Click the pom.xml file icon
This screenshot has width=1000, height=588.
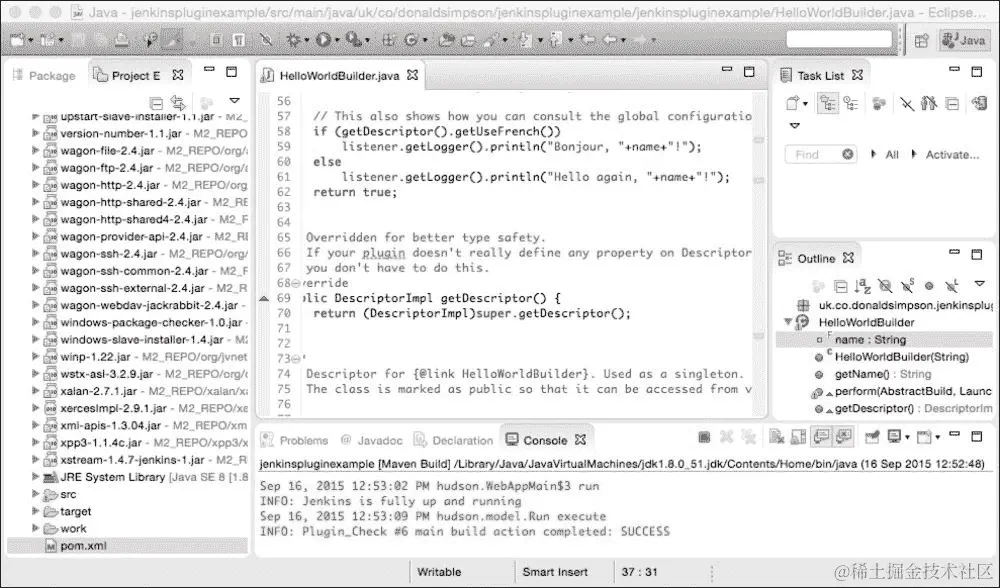click(51, 546)
